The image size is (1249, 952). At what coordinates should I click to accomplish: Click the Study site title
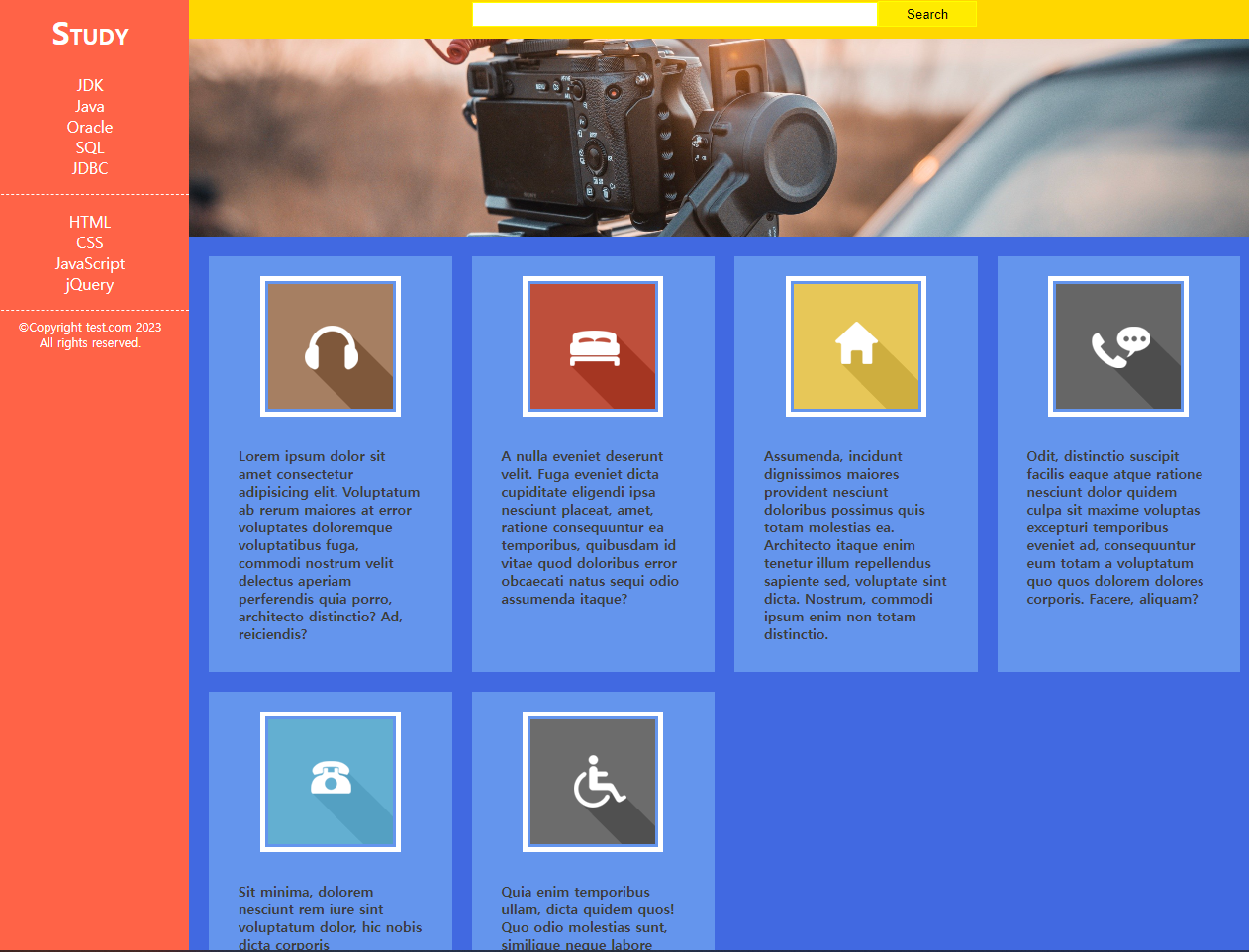point(90,35)
